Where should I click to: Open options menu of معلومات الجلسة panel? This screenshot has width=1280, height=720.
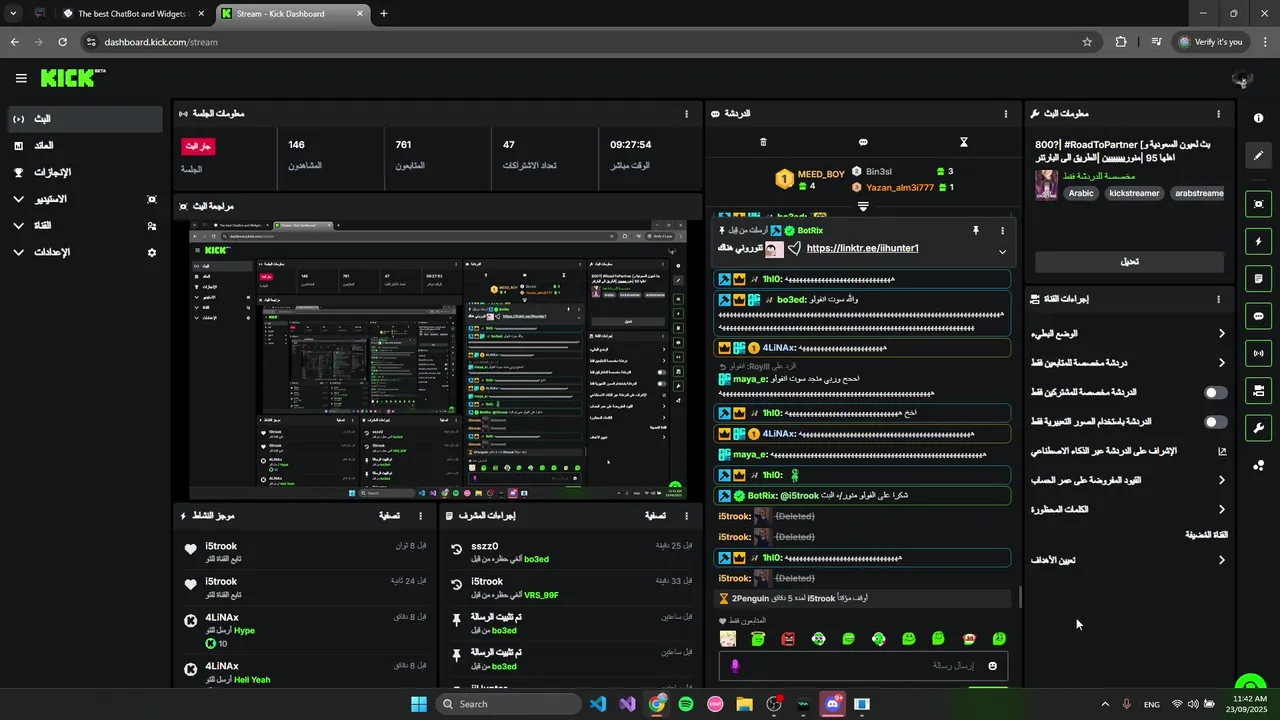coord(686,114)
